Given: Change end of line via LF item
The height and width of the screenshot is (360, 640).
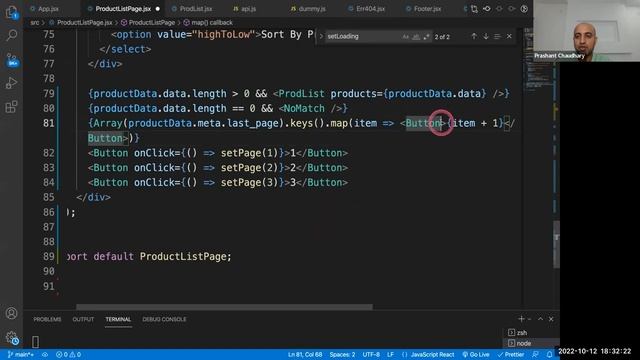Looking at the screenshot, I should point(390,354).
